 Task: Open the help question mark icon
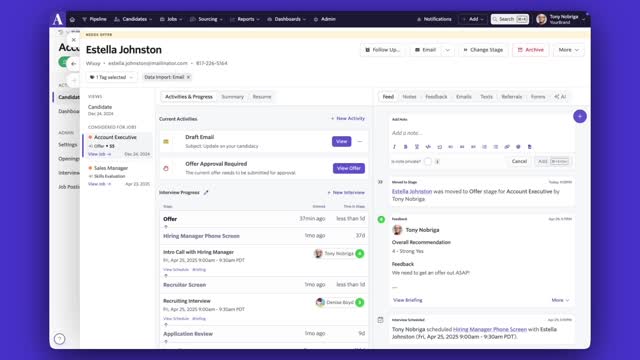click(60, 339)
